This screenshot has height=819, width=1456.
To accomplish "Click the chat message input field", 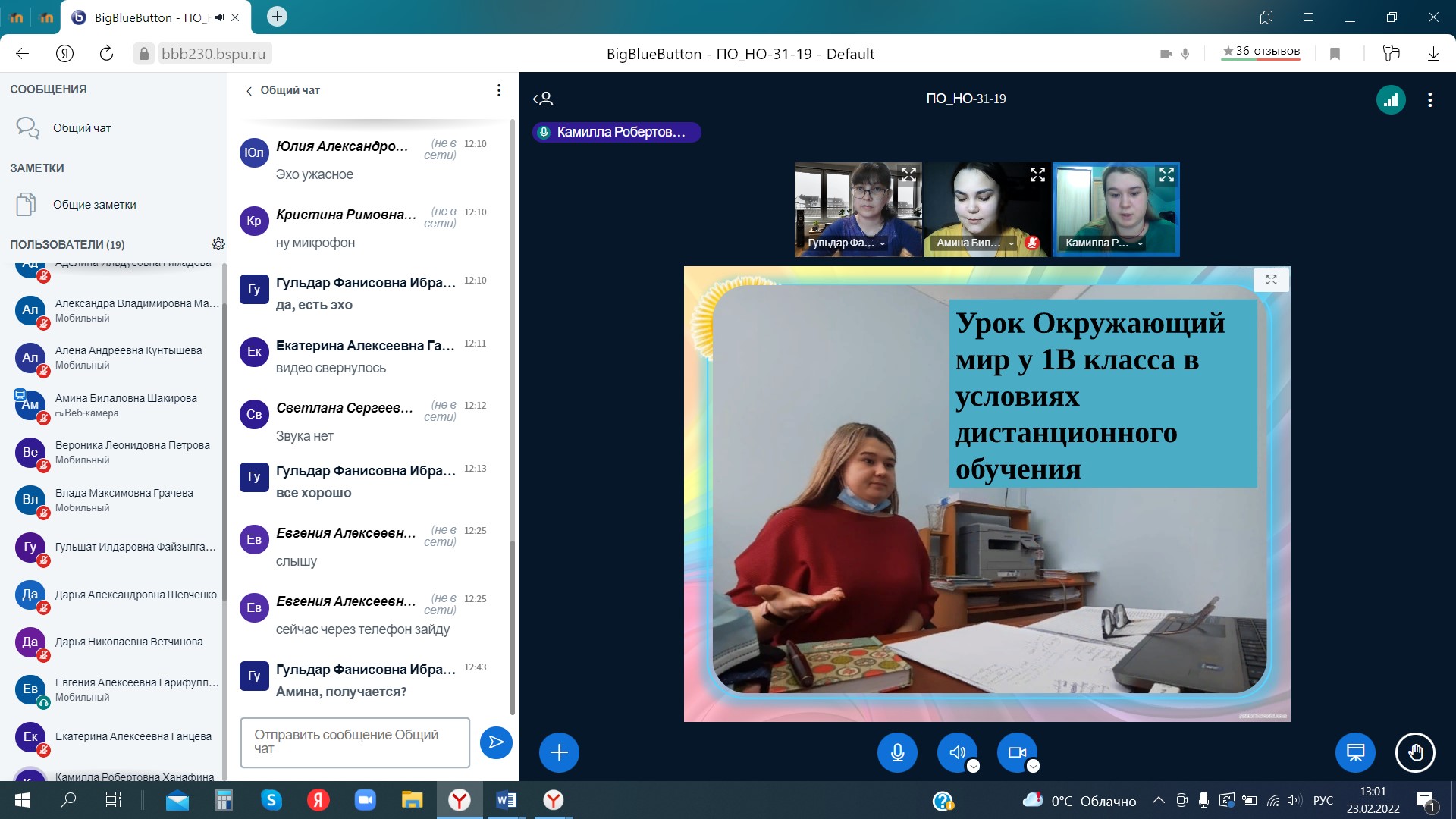I will [x=355, y=742].
